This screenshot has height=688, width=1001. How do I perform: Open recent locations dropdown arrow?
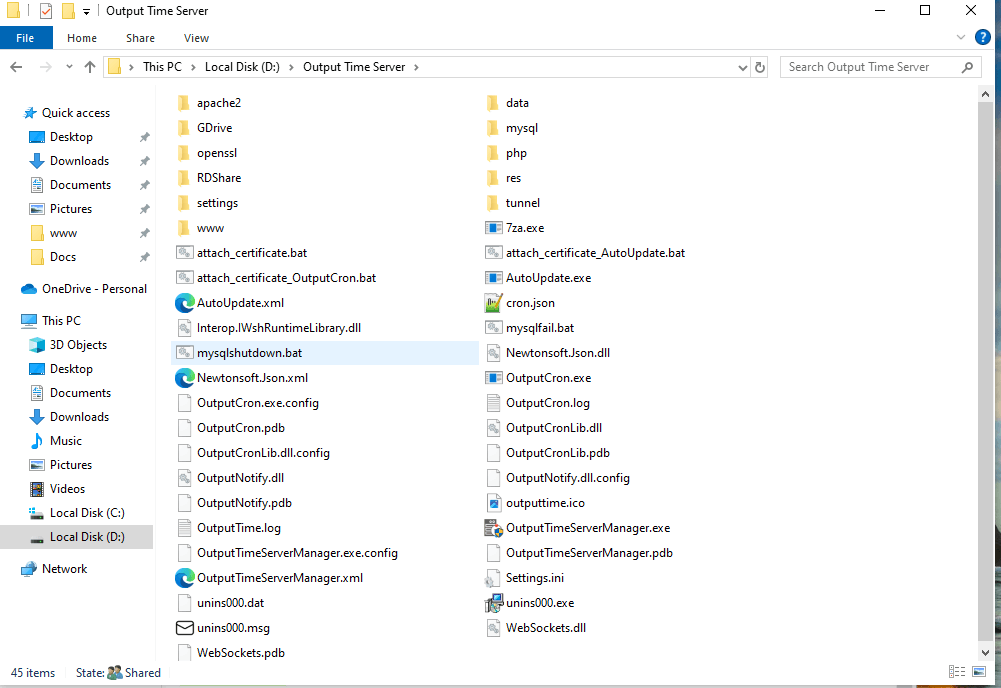click(69, 67)
